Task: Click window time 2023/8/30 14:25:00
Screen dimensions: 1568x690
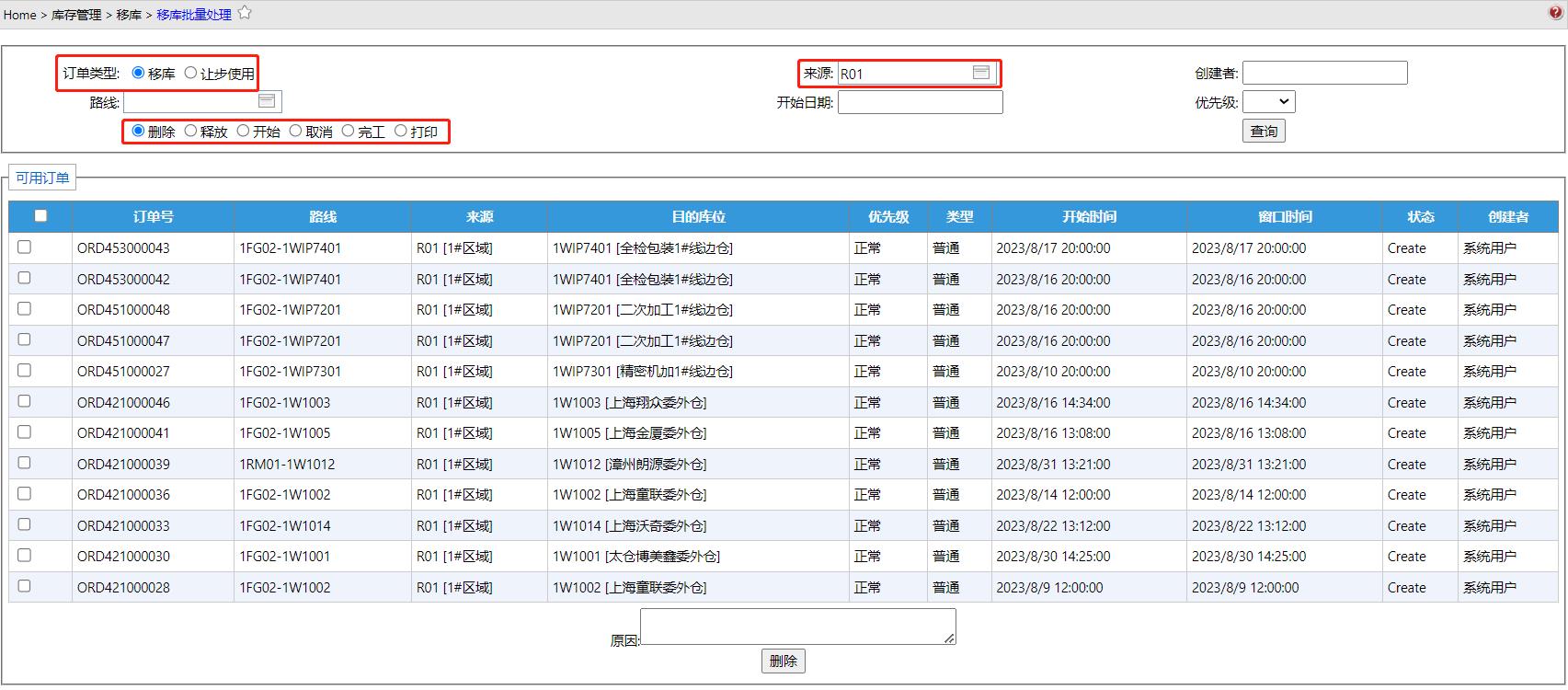Action: pos(1249,557)
